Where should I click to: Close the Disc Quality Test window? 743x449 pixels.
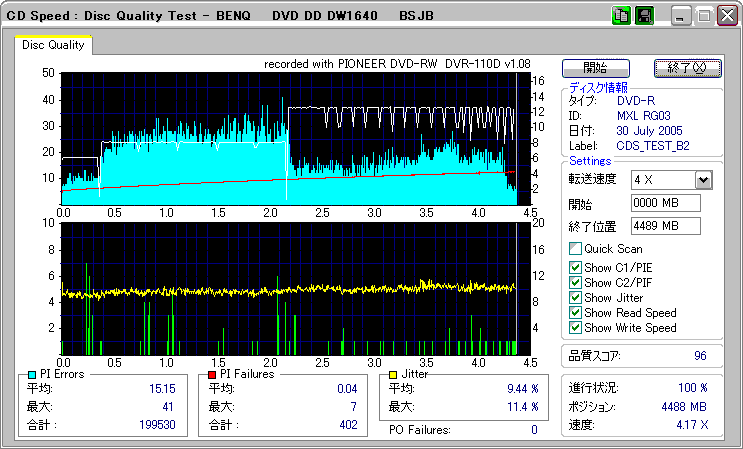pyautogui.click(x=726, y=16)
